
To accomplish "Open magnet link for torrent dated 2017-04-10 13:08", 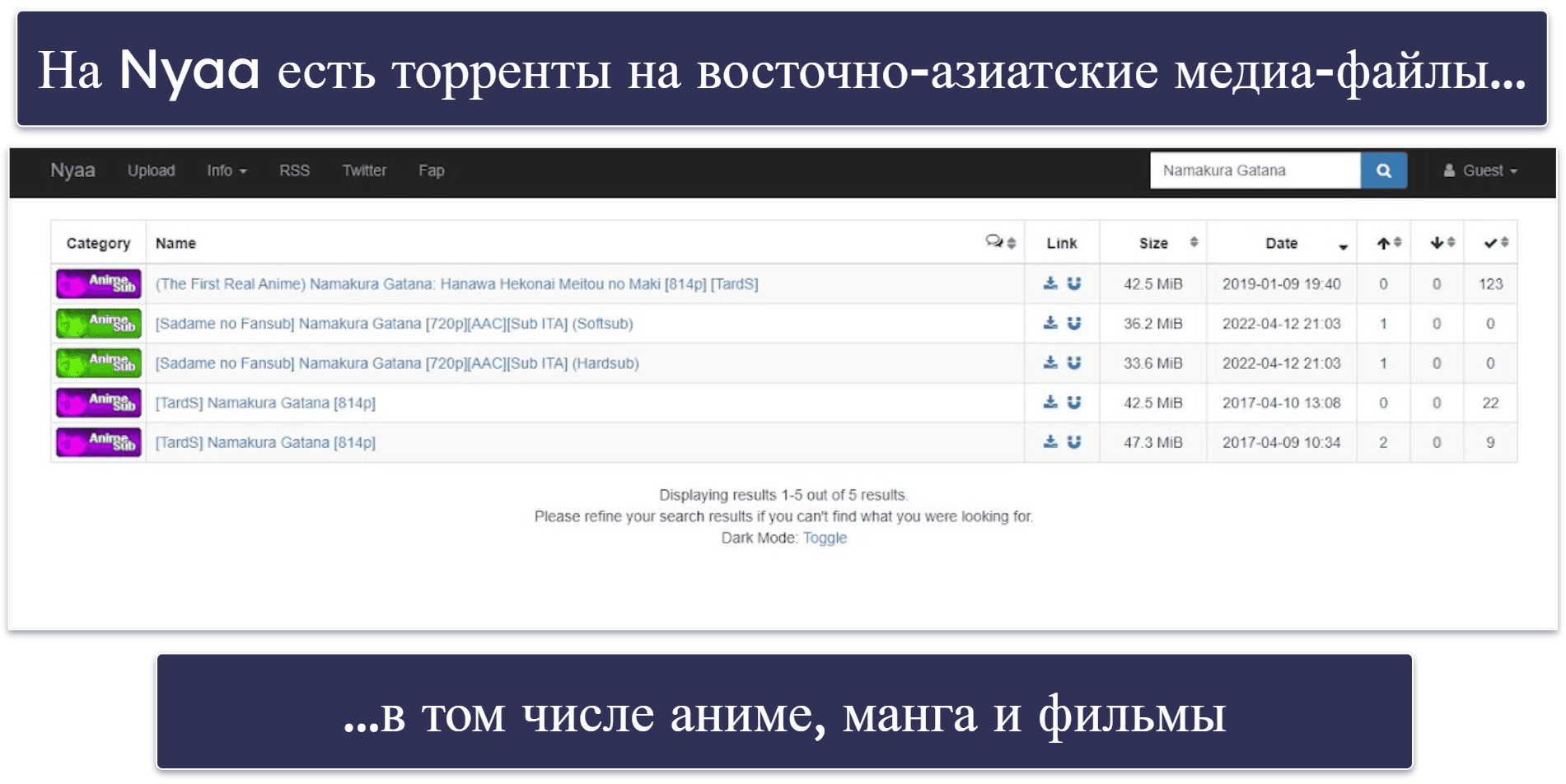I will click(x=1074, y=403).
